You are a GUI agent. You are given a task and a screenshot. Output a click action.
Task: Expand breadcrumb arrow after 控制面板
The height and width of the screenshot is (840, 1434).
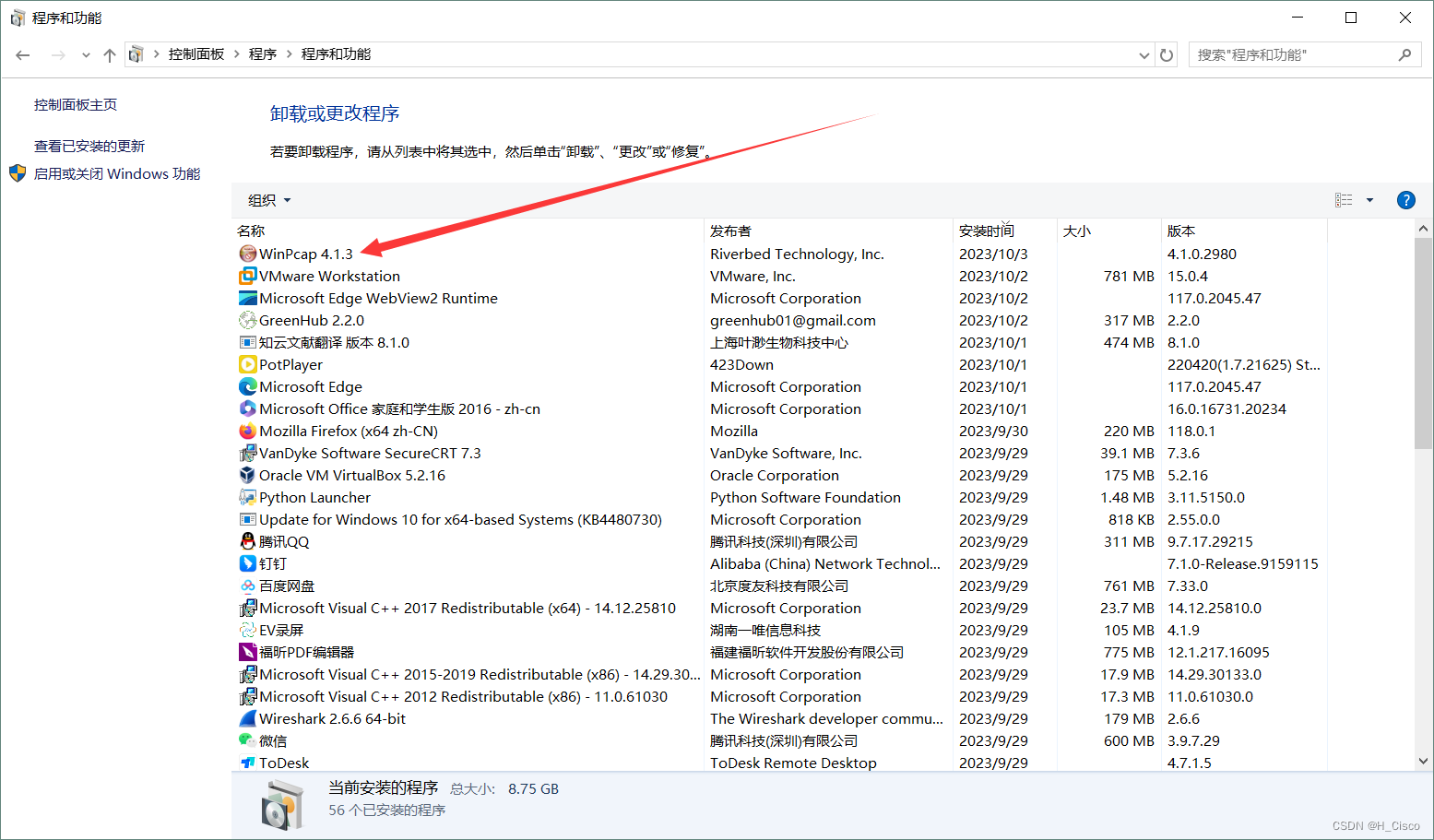(237, 54)
